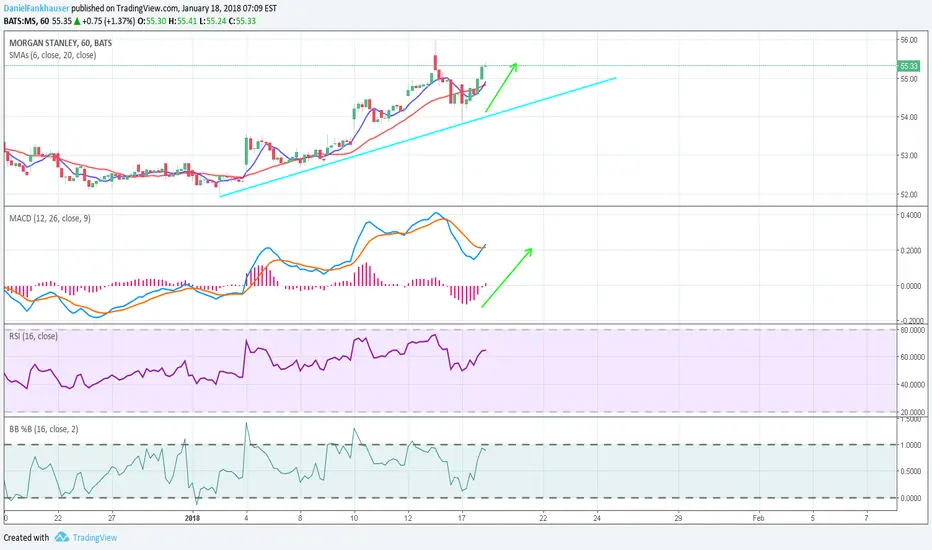Image resolution: width=932 pixels, height=550 pixels.
Task: Select the SMAs (6, close, 20, close) legend
Action: [x=52, y=55]
